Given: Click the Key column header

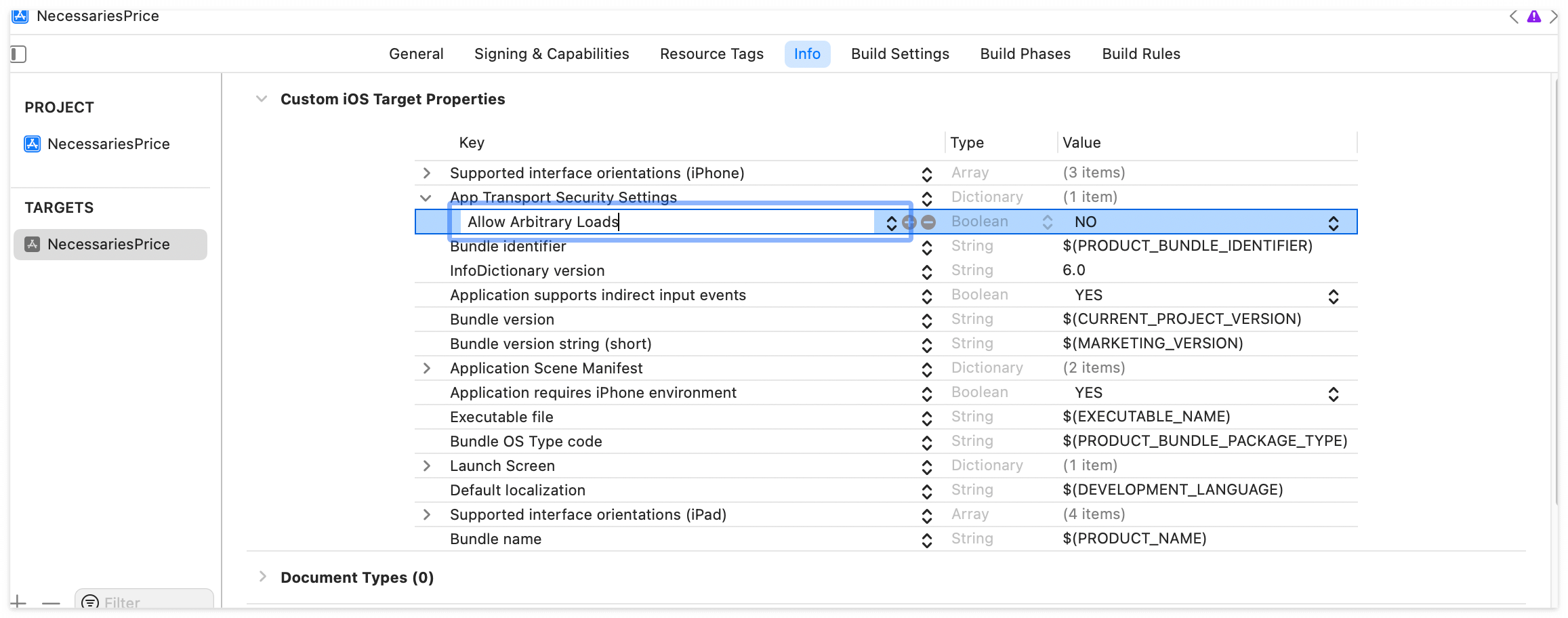Looking at the screenshot, I should click(472, 142).
